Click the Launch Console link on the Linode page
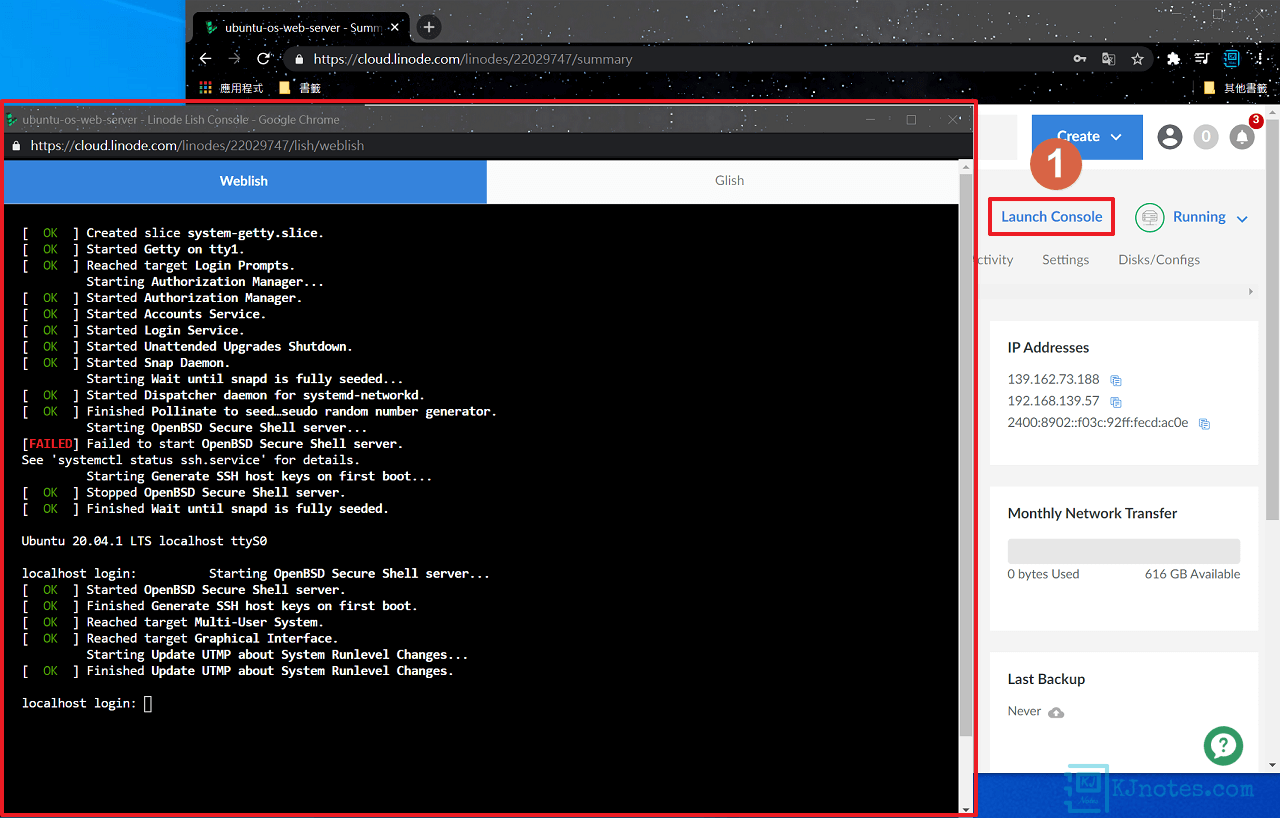 point(1052,217)
